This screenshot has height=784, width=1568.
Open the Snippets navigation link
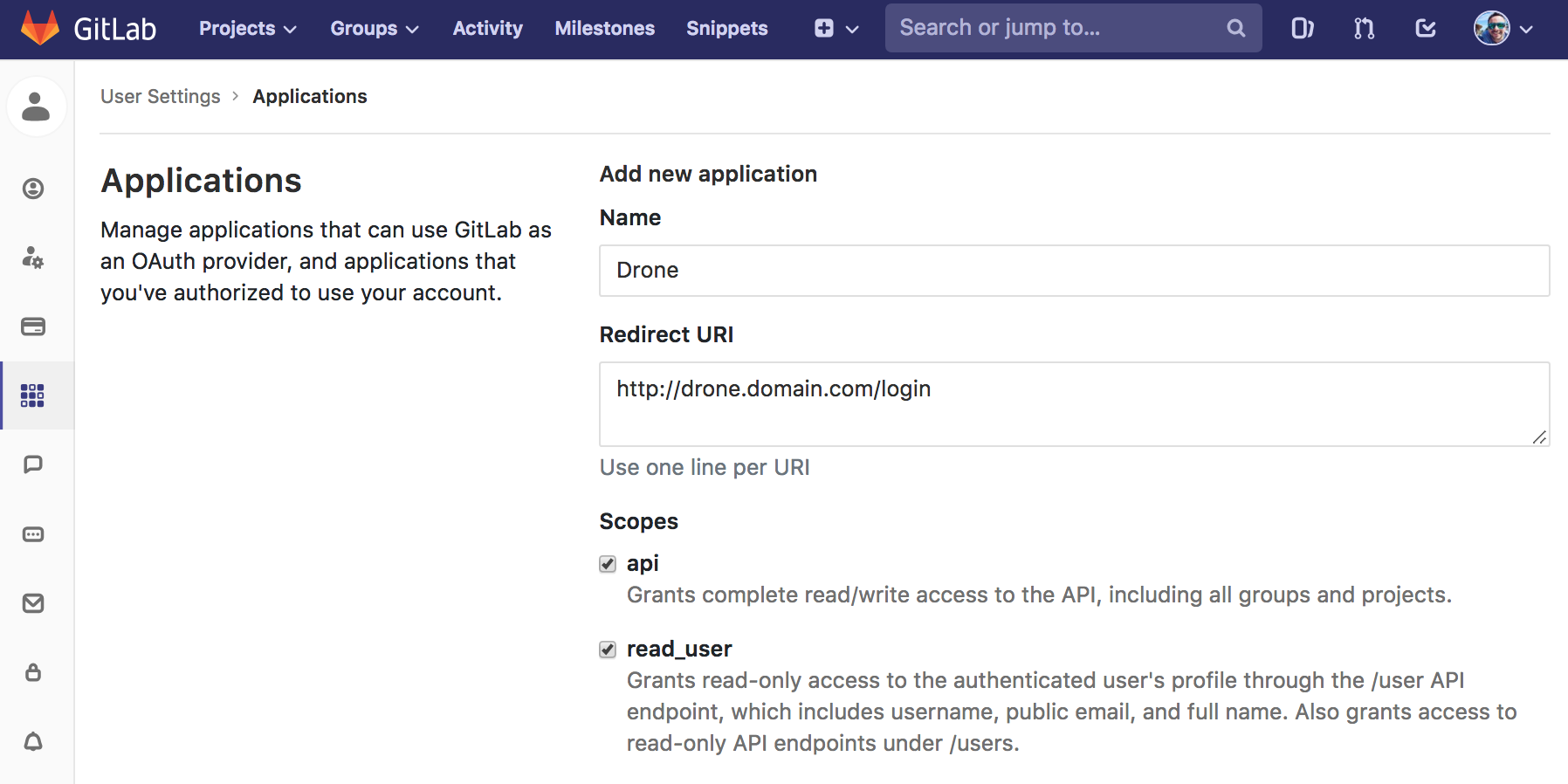pyautogui.click(x=726, y=29)
